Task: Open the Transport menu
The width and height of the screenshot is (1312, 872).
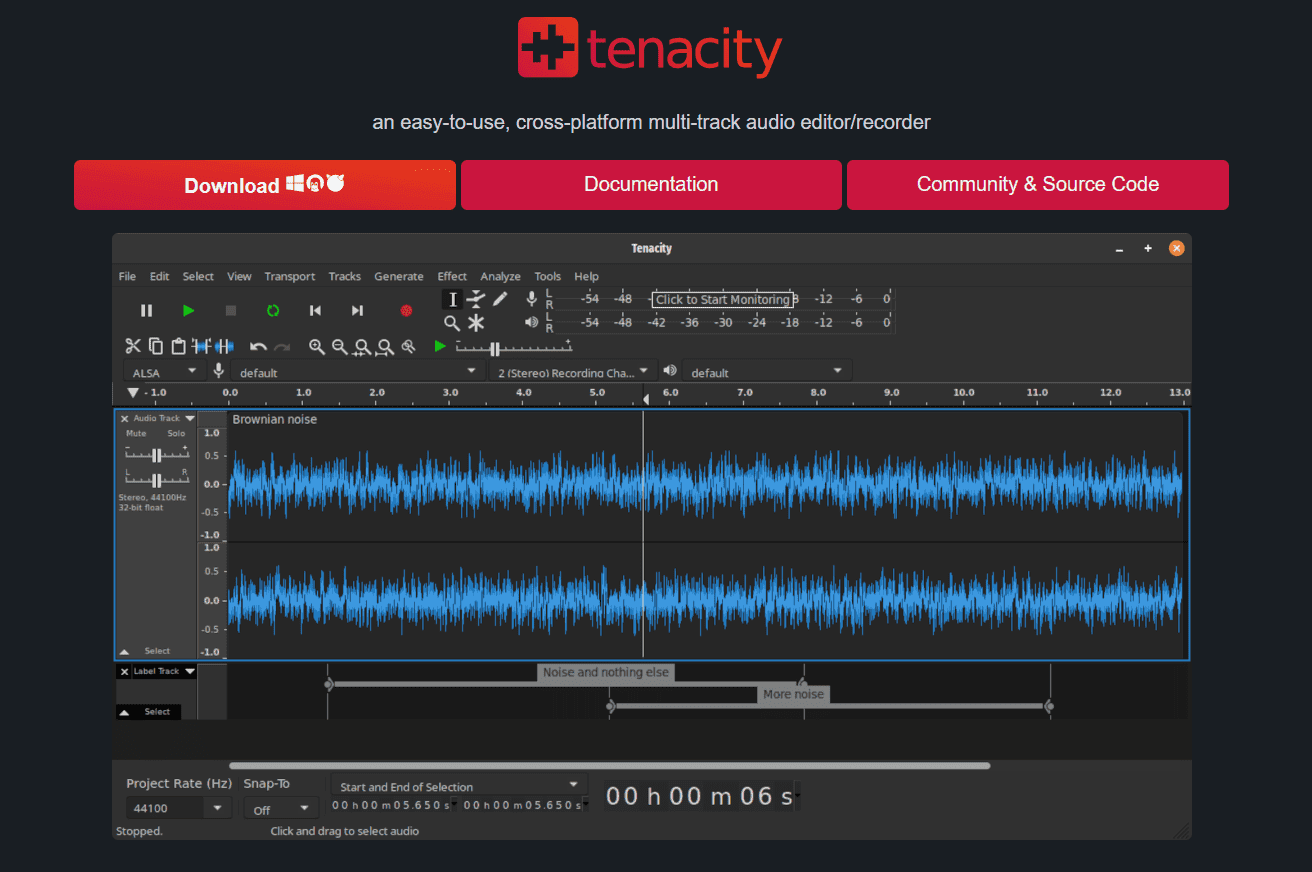Action: [290, 276]
